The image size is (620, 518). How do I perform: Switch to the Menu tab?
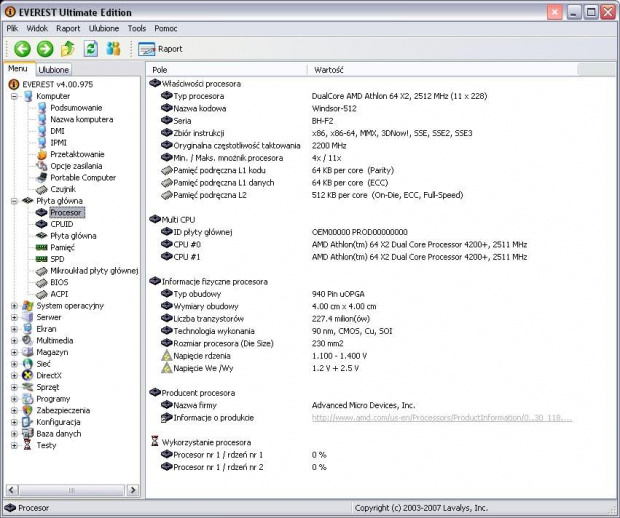(x=18, y=69)
